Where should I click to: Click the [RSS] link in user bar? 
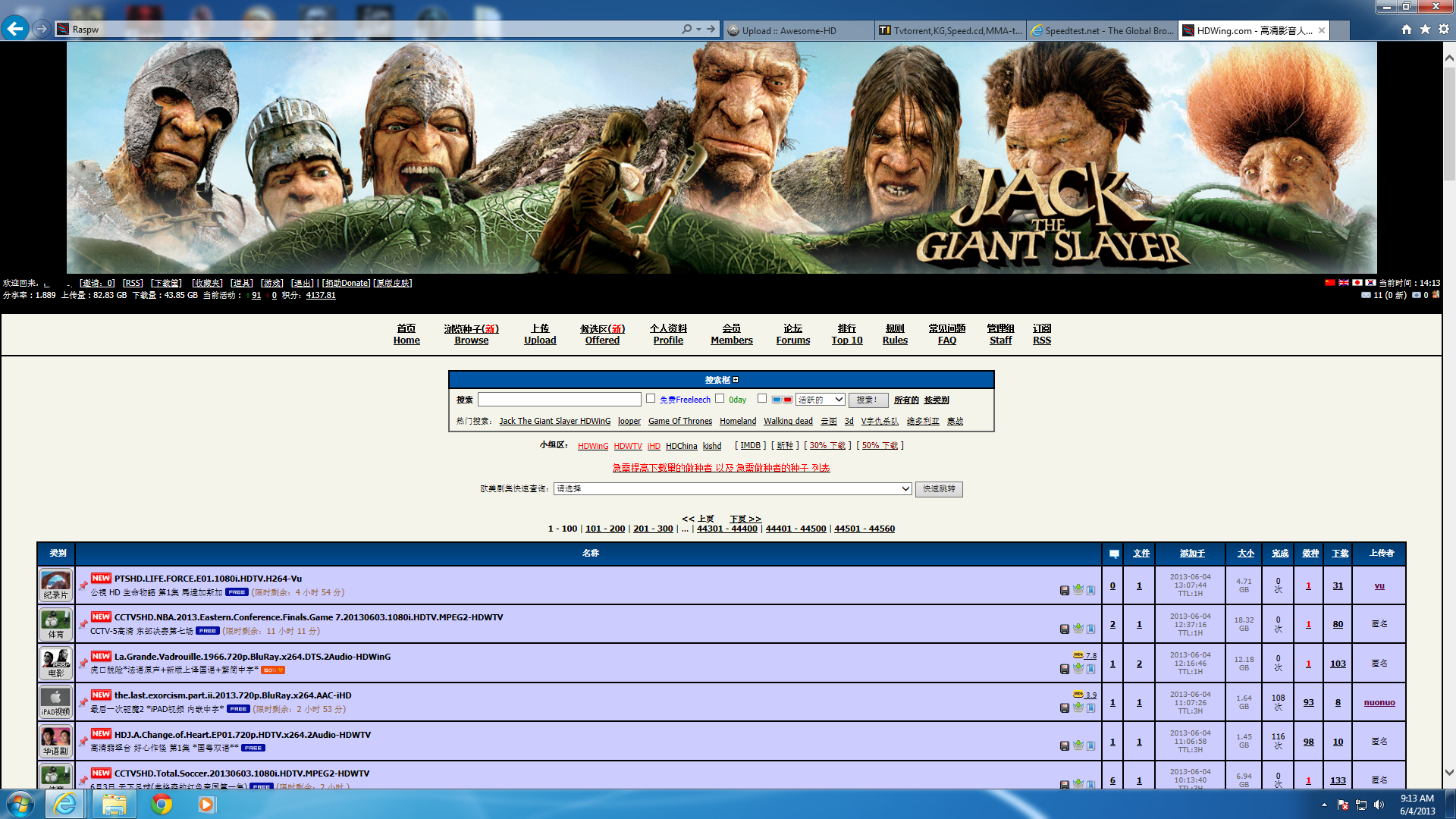(133, 283)
